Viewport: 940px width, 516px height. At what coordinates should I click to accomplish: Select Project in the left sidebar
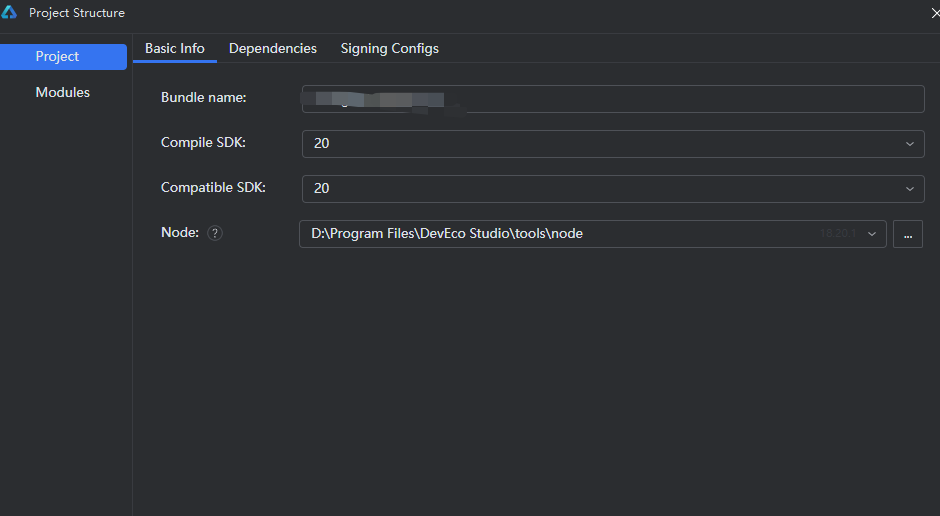pos(58,57)
